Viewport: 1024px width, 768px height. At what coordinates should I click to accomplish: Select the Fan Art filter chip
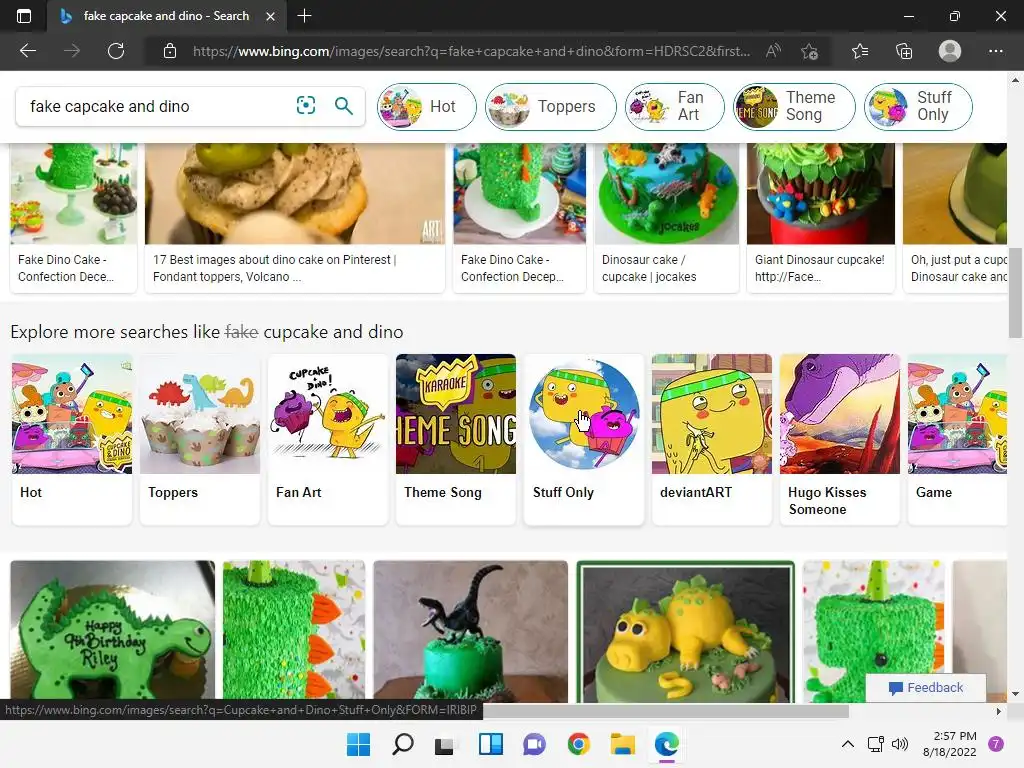coord(675,106)
